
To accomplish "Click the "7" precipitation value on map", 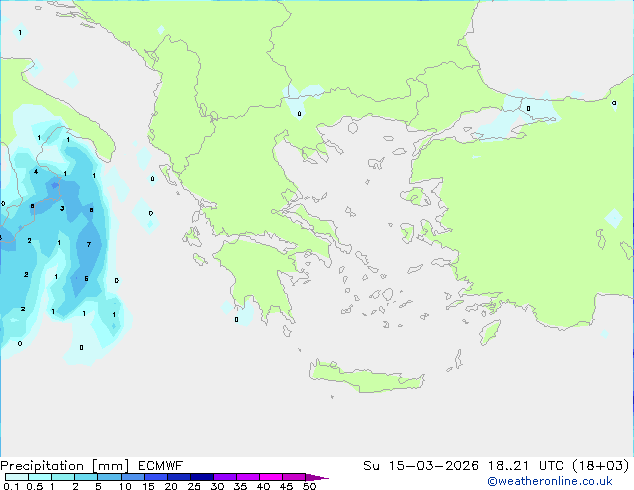I will [x=89, y=244].
